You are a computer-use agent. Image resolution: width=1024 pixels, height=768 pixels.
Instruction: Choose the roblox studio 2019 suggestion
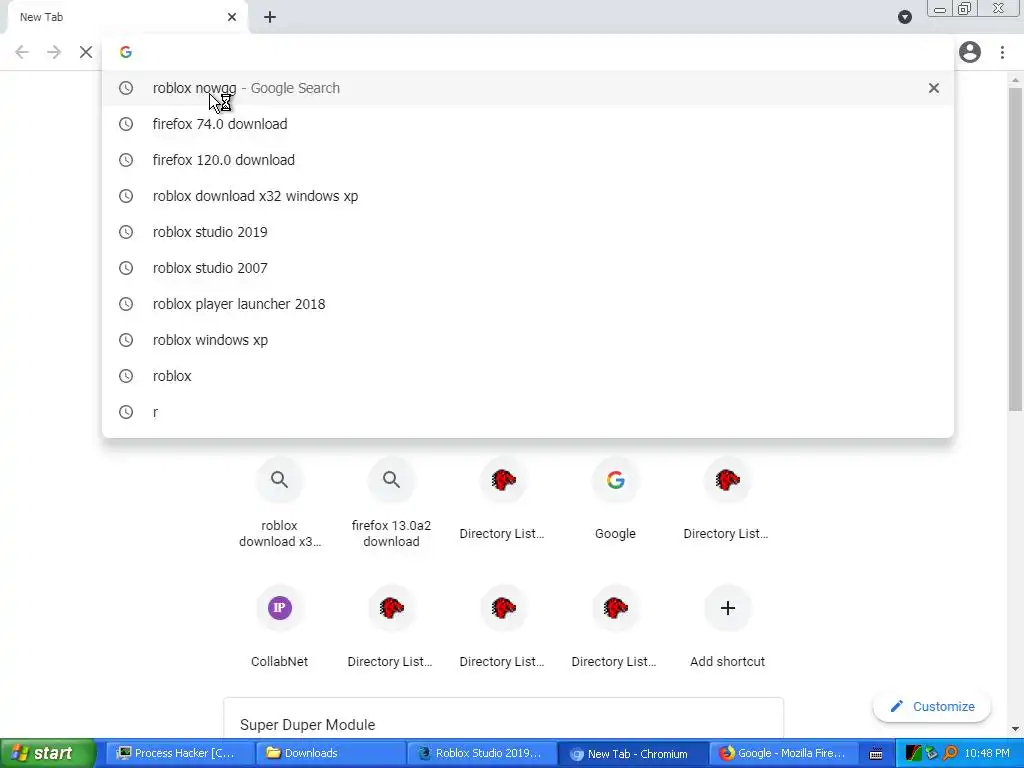tap(528, 232)
